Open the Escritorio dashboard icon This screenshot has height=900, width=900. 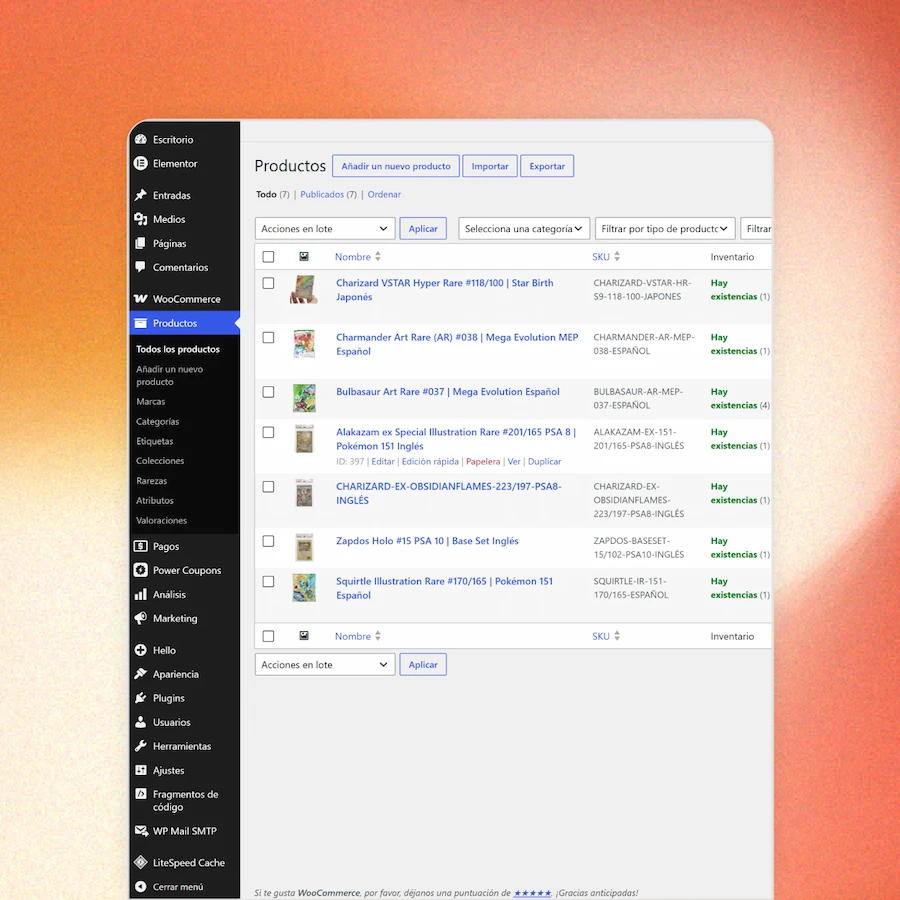pos(141,139)
